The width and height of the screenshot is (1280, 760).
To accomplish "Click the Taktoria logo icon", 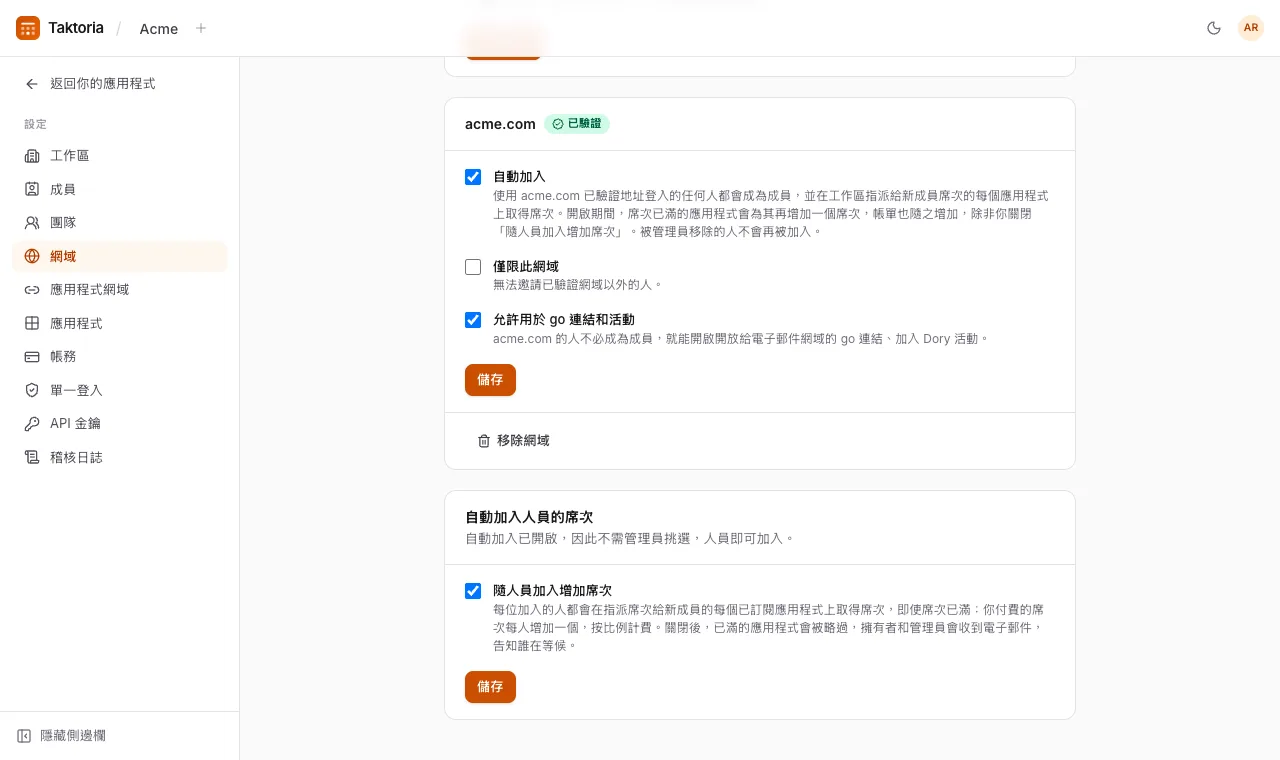I will [28, 28].
